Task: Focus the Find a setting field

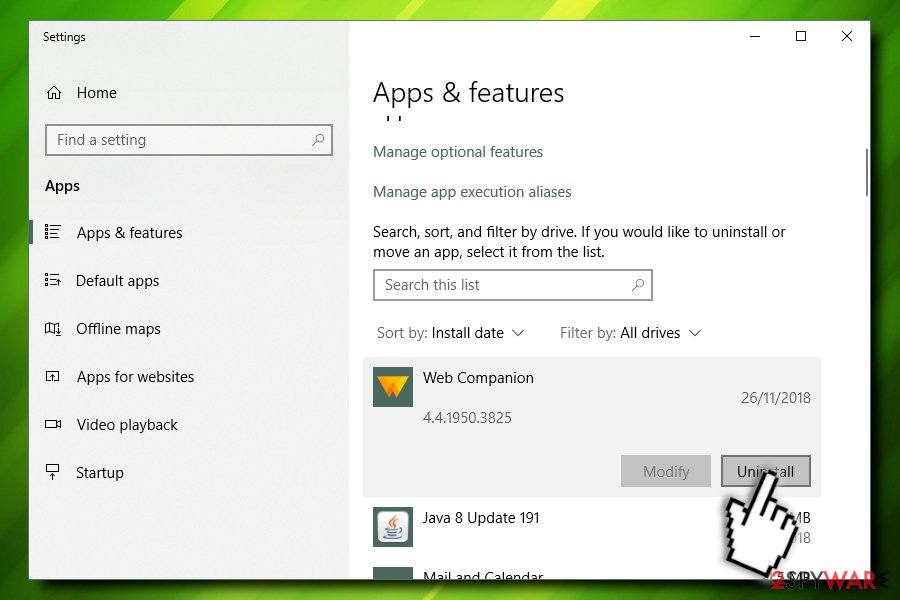Action: coord(189,140)
